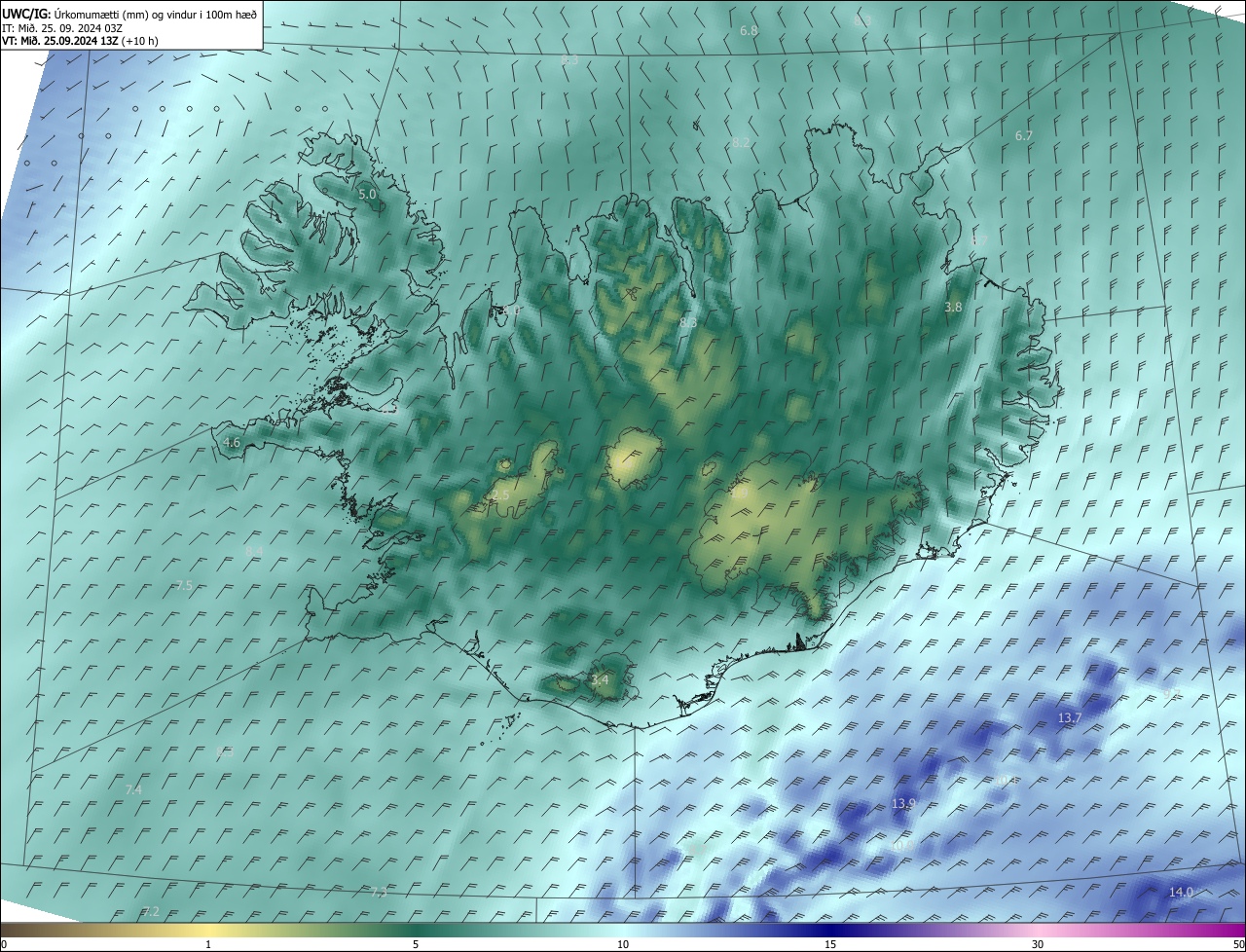The height and width of the screenshot is (952, 1246).
Task: Click the 7.2 value at the bottom left
Action: coord(150,912)
